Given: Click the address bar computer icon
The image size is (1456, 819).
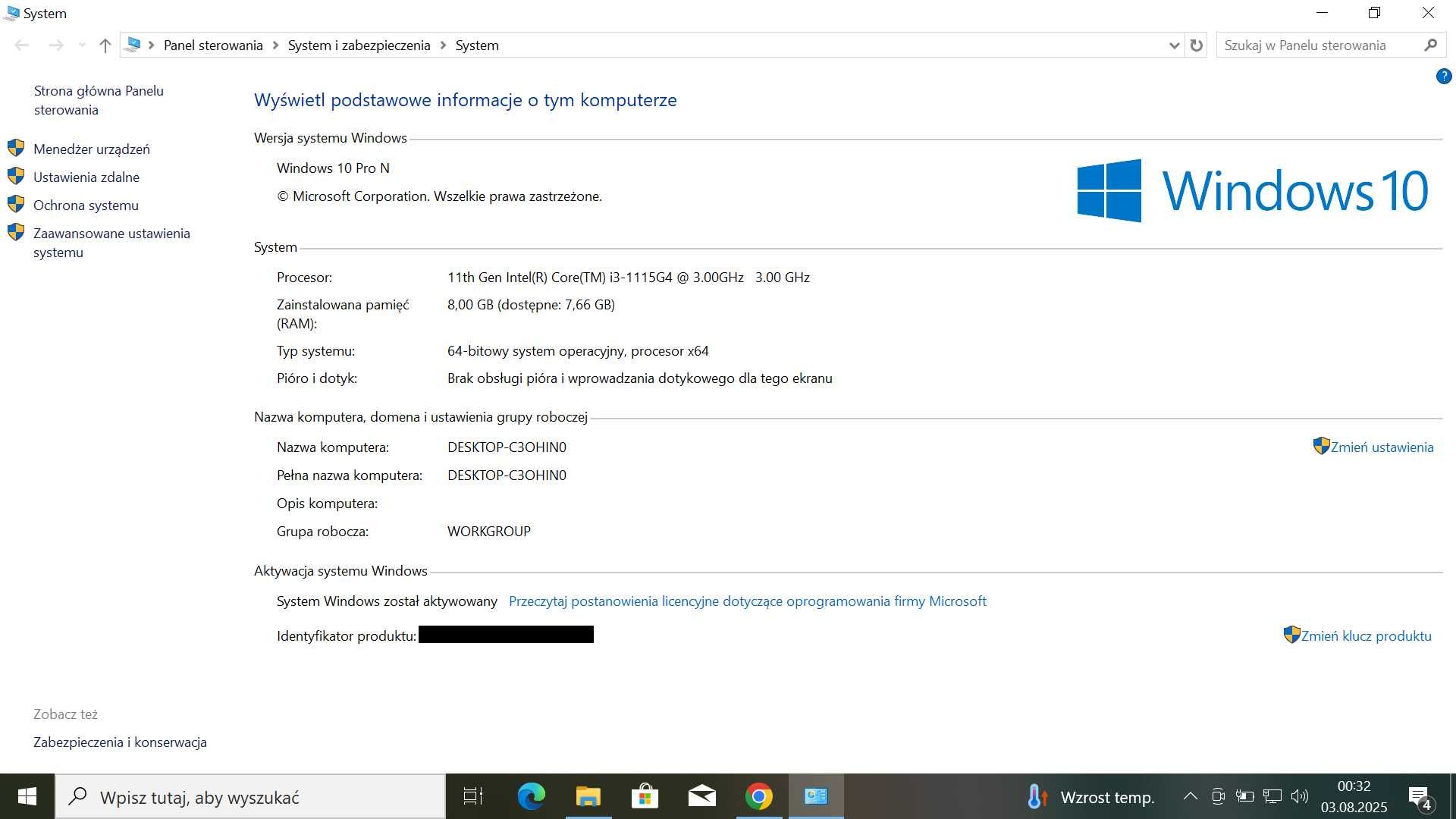Looking at the screenshot, I should point(133,45).
